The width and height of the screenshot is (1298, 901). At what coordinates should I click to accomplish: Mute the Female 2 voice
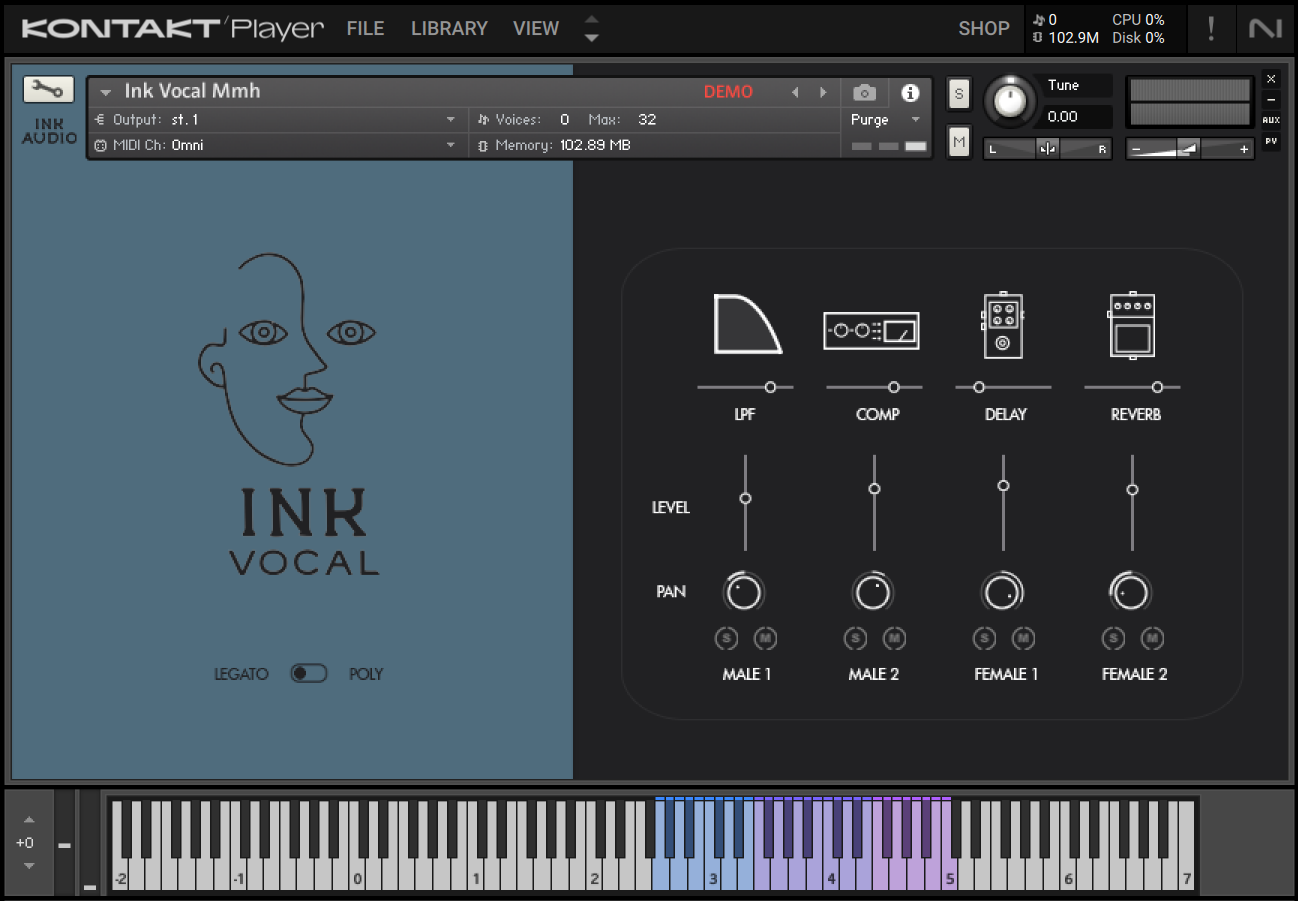pos(1152,638)
